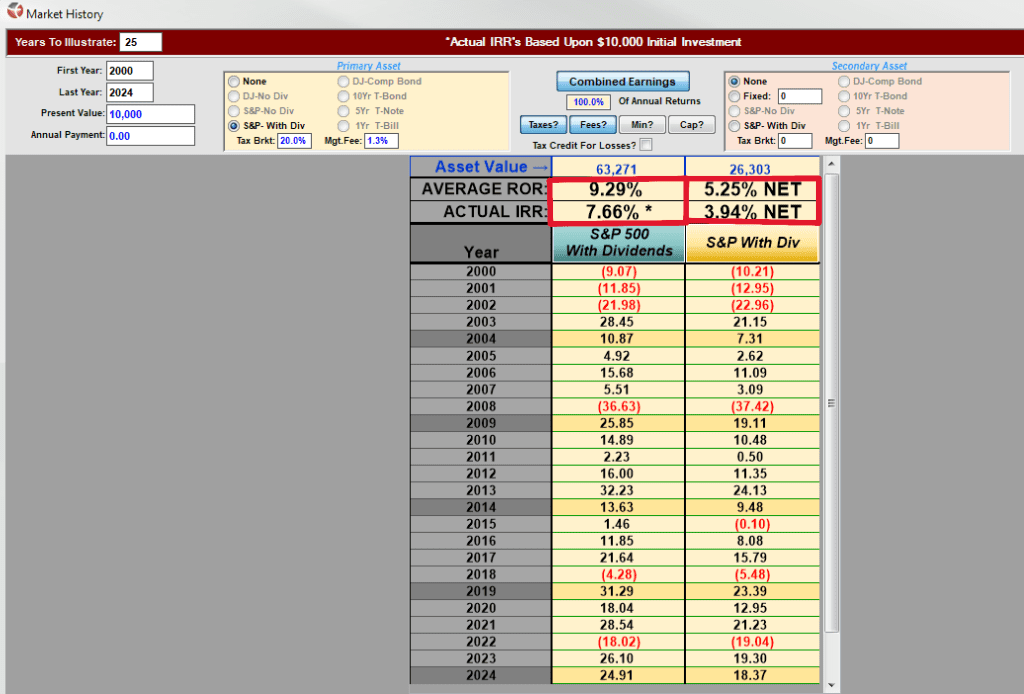1024x694 pixels.
Task: Pick DJ-Comp Bond under Secondary Asset
Action: pos(844,82)
